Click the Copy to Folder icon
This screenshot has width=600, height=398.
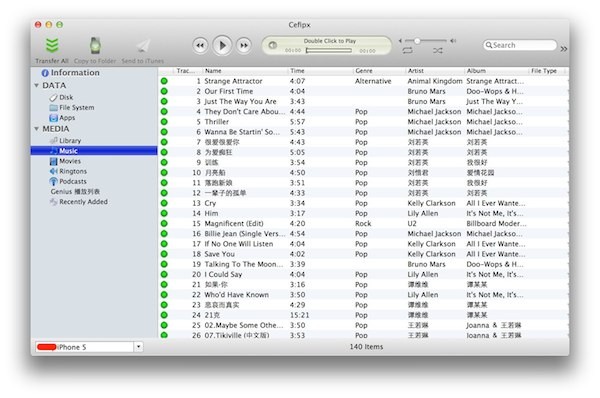(95, 46)
